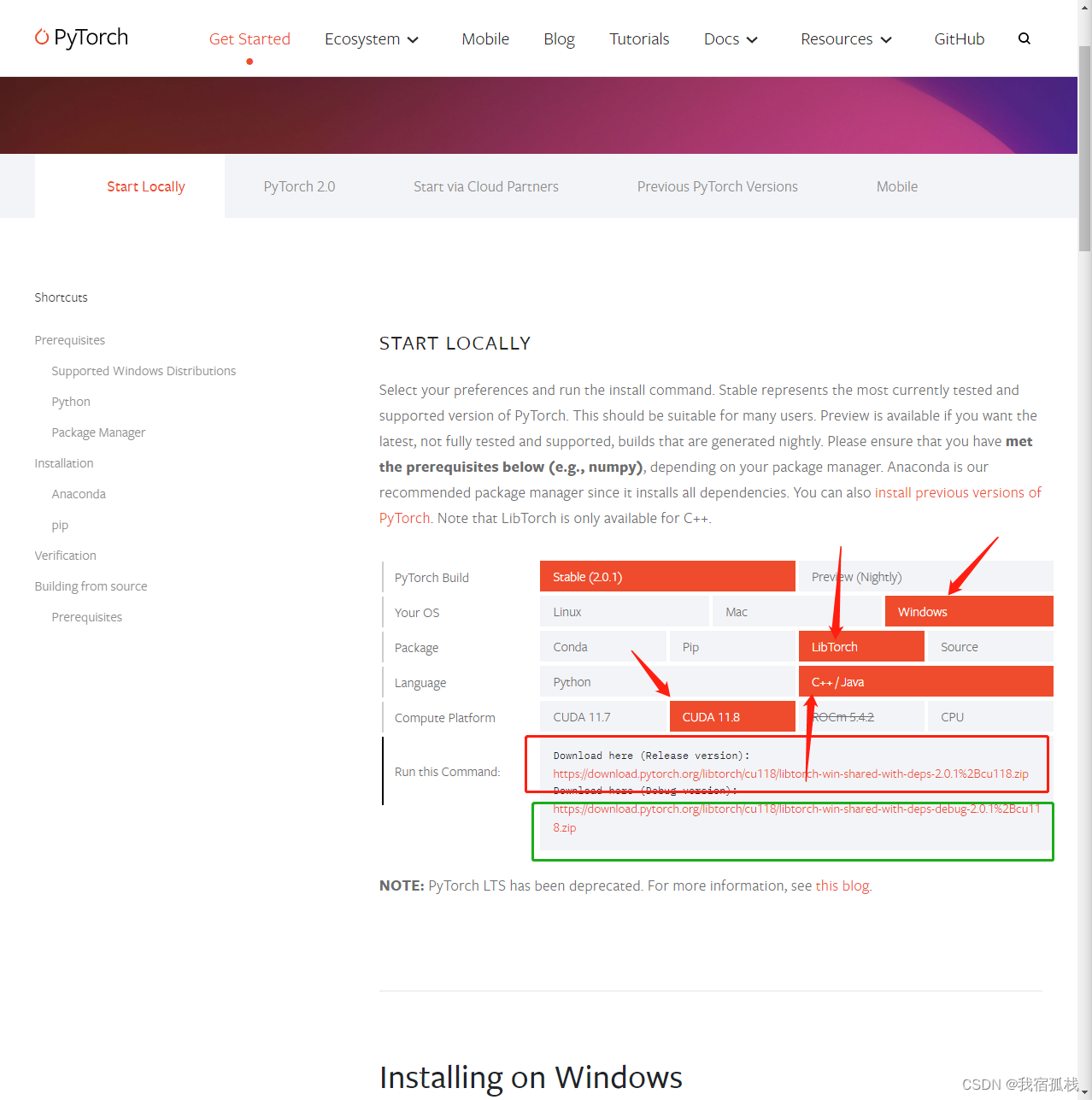
Task: Open the release version libtorch zip link
Action: coord(790,774)
